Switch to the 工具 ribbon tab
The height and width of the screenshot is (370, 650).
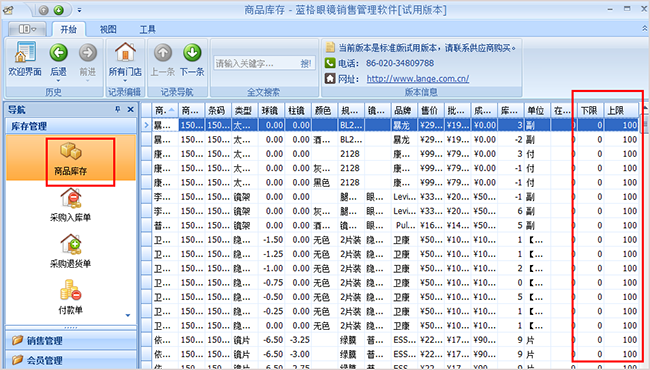(148, 29)
